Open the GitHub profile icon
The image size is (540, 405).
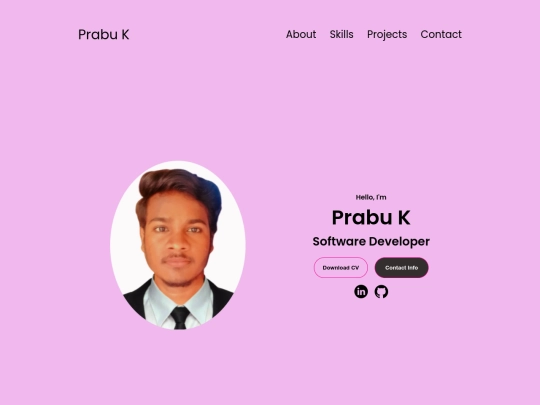coord(381,292)
